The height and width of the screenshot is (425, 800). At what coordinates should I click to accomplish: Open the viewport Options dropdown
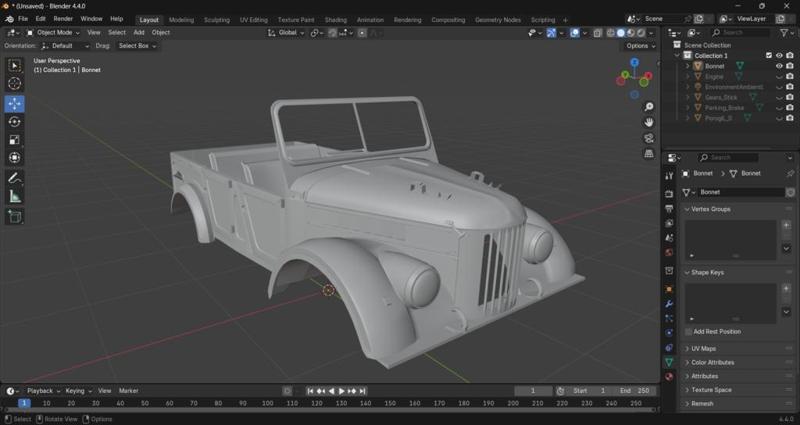click(x=640, y=46)
